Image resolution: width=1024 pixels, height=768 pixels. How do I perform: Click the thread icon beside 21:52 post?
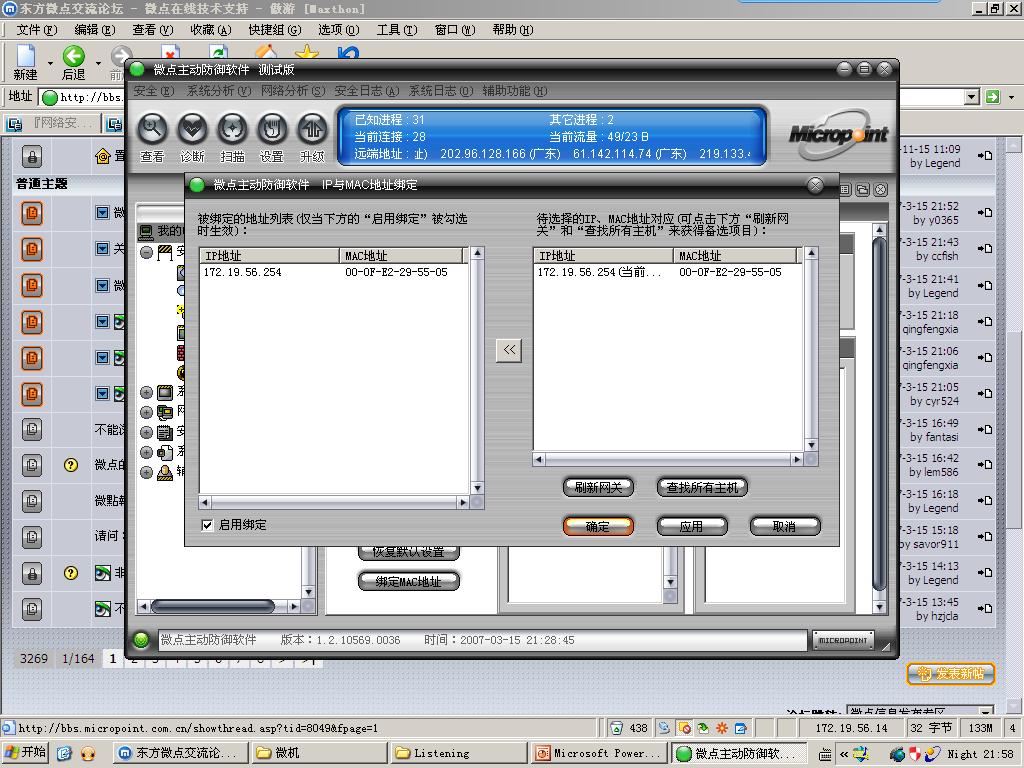click(32, 213)
